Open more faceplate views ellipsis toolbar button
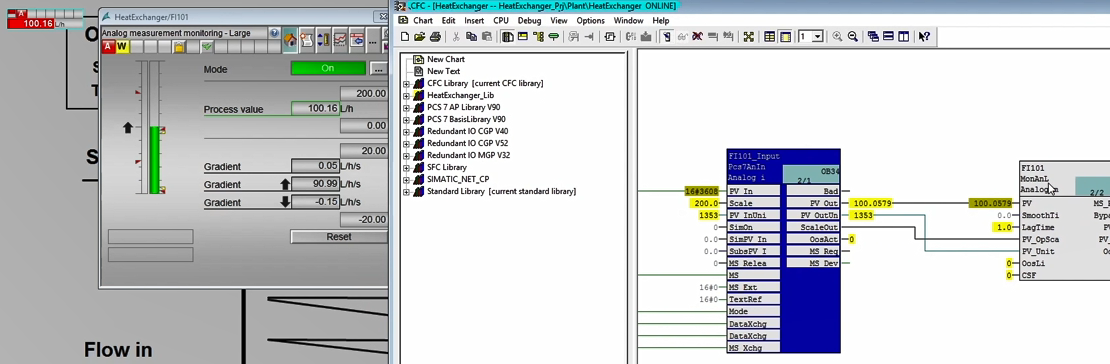The height and width of the screenshot is (364, 1110). click(372, 40)
